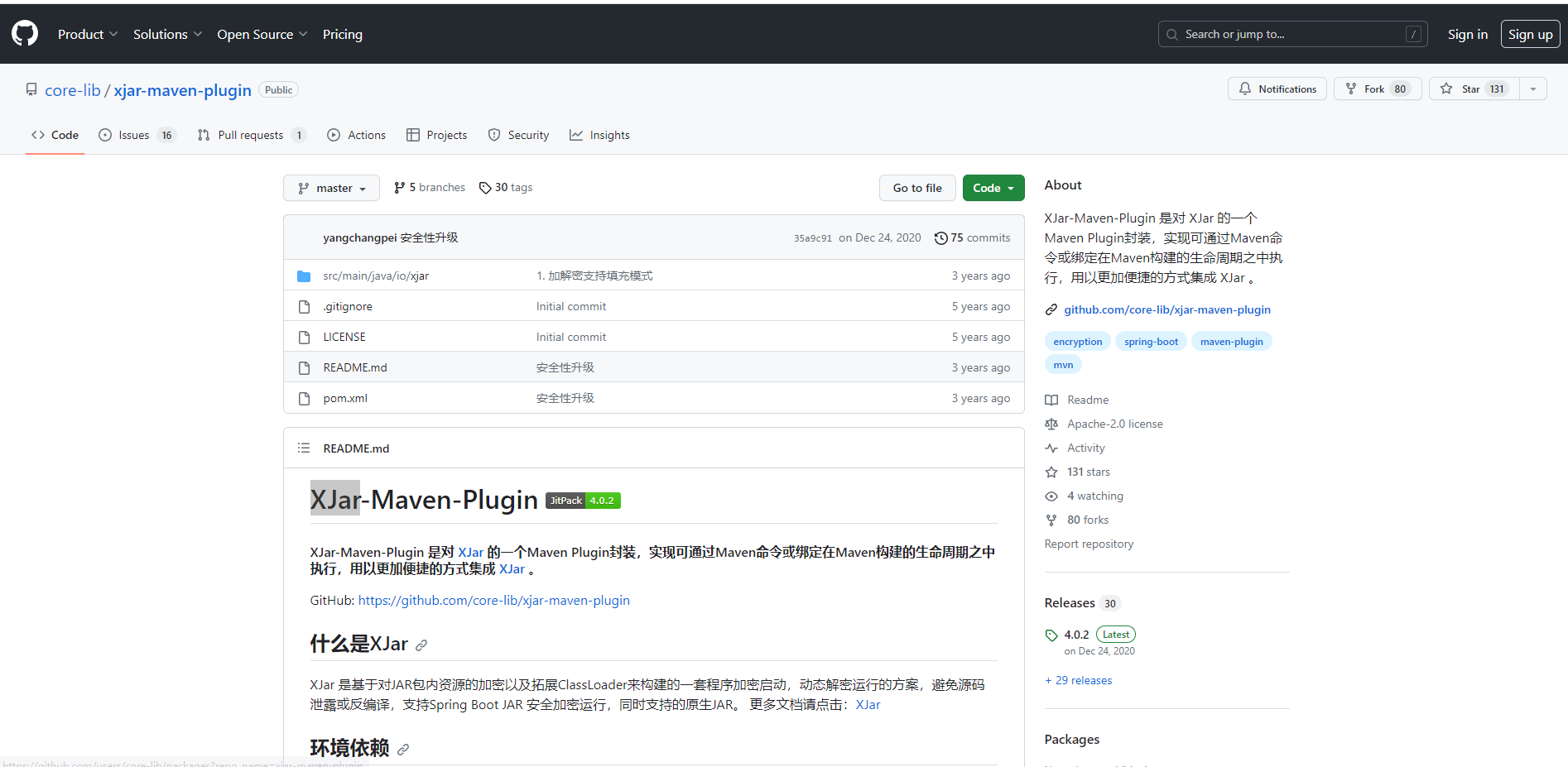Click the folder icon for src/main/java/io/xjar

point(304,276)
